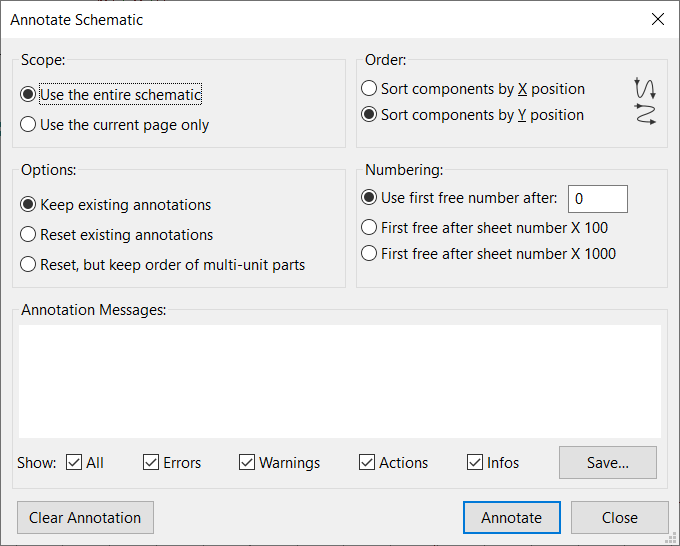The image size is (680, 546).
Task: Click the Save... messages button
Action: 608,463
